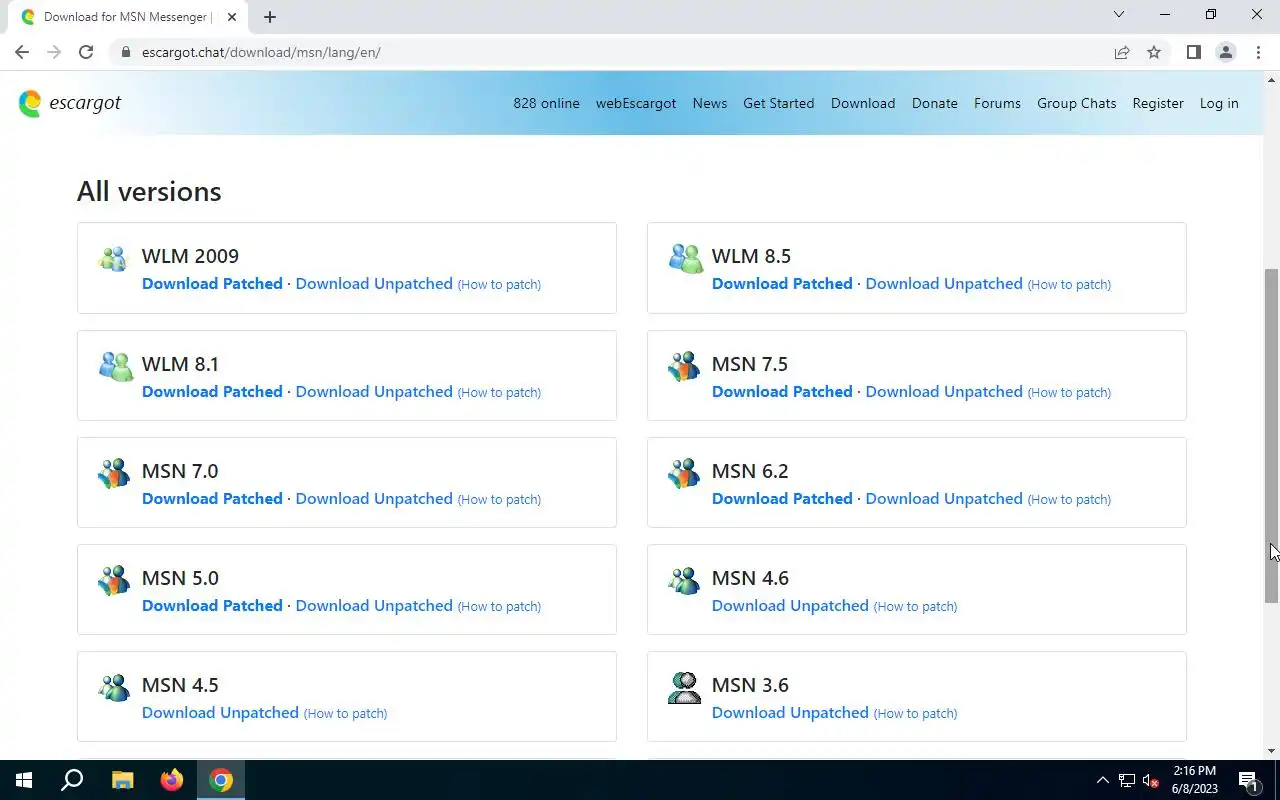Viewport: 1280px width, 800px height.
Task: Open the tab search dropdown chevron
Action: [1119, 15]
